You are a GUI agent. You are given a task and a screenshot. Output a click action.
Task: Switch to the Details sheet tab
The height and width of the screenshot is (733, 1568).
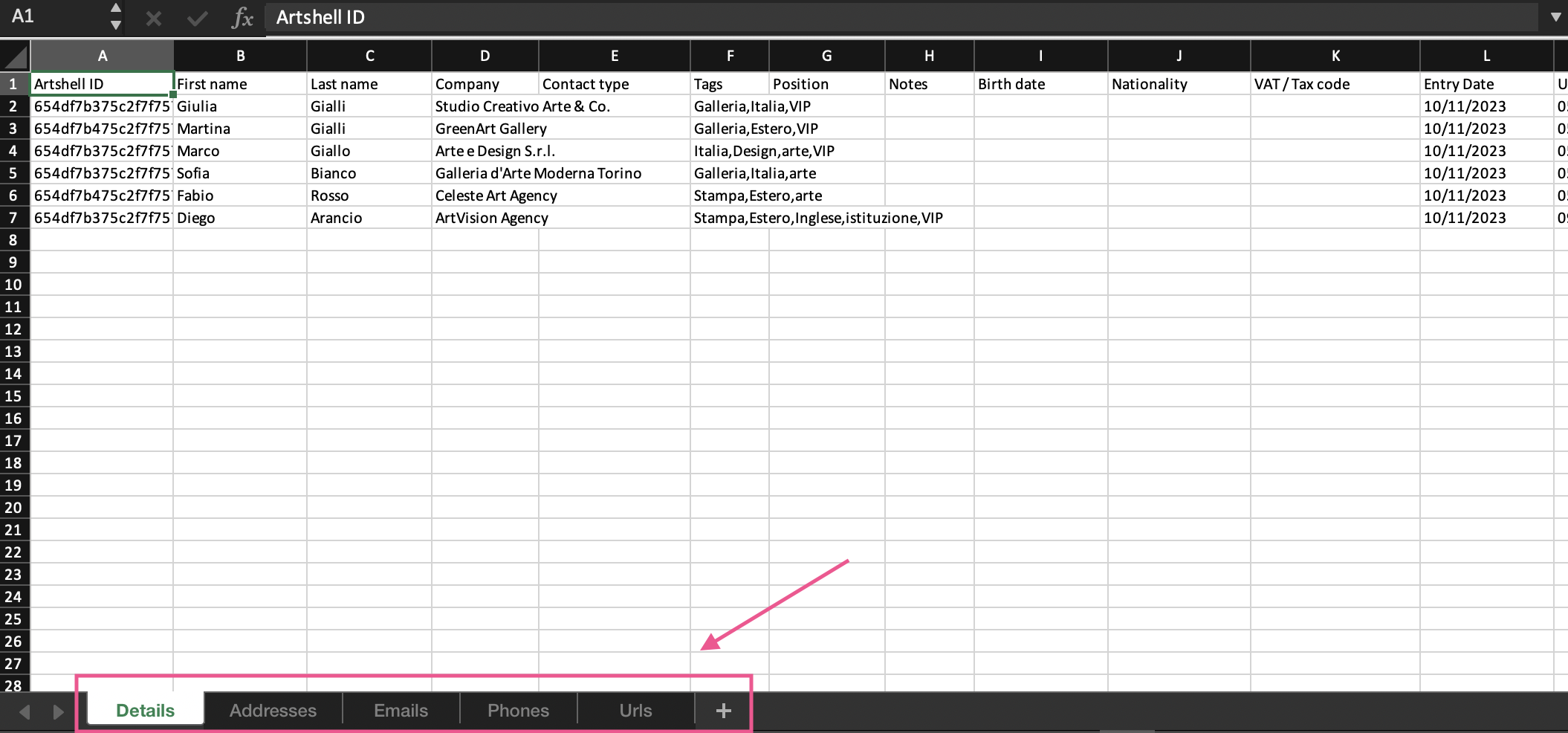(x=146, y=710)
